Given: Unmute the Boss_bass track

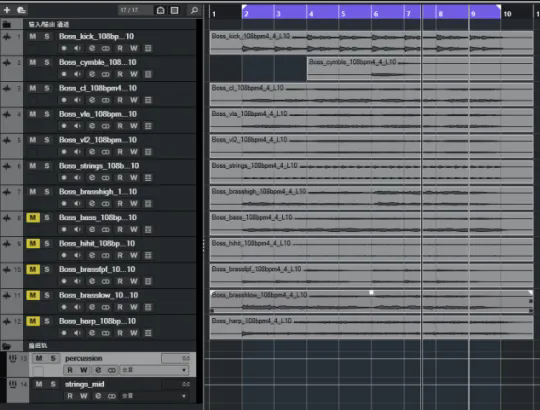Looking at the screenshot, I should 33,218.
